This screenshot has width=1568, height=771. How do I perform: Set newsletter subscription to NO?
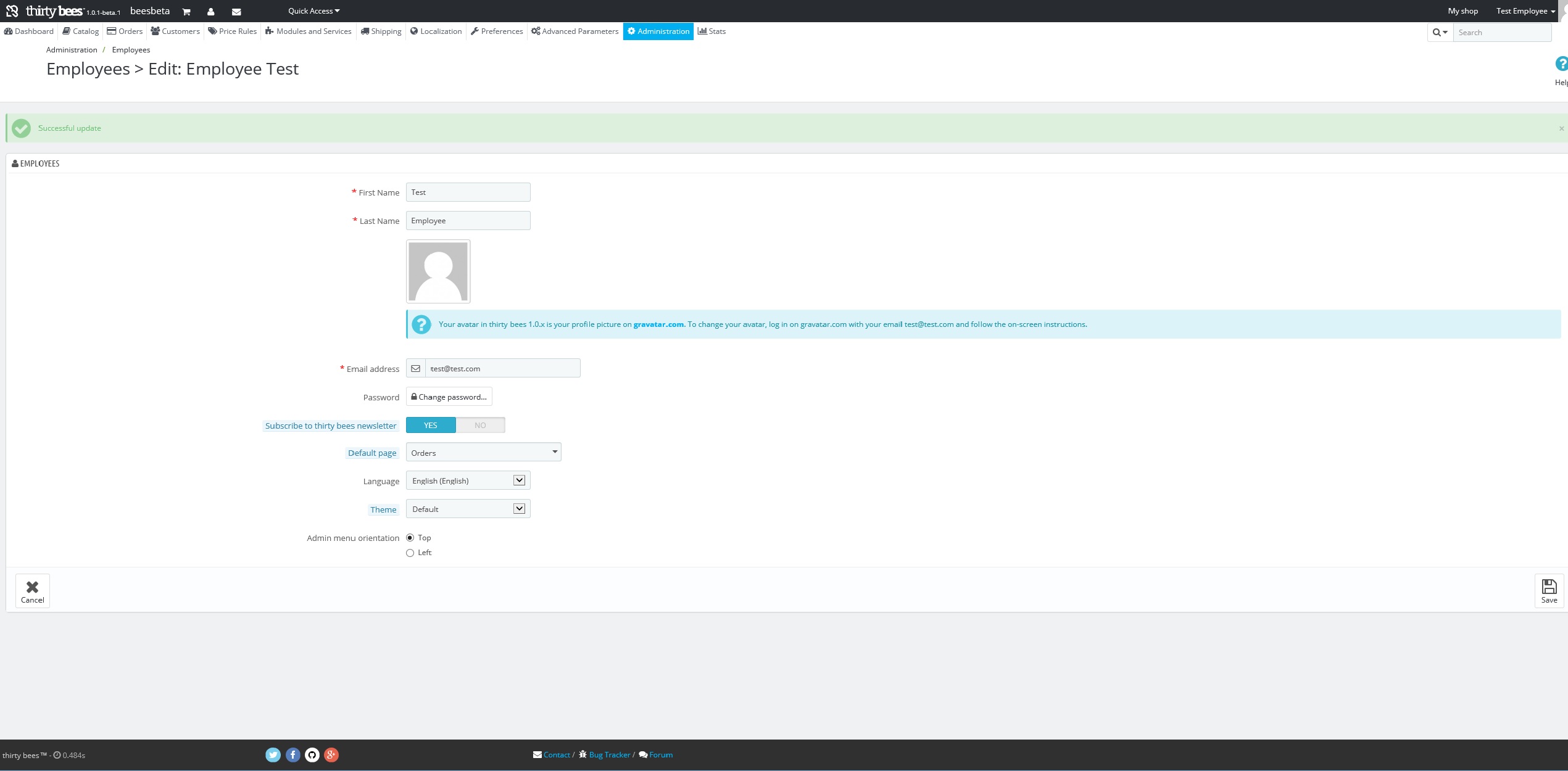tap(480, 426)
